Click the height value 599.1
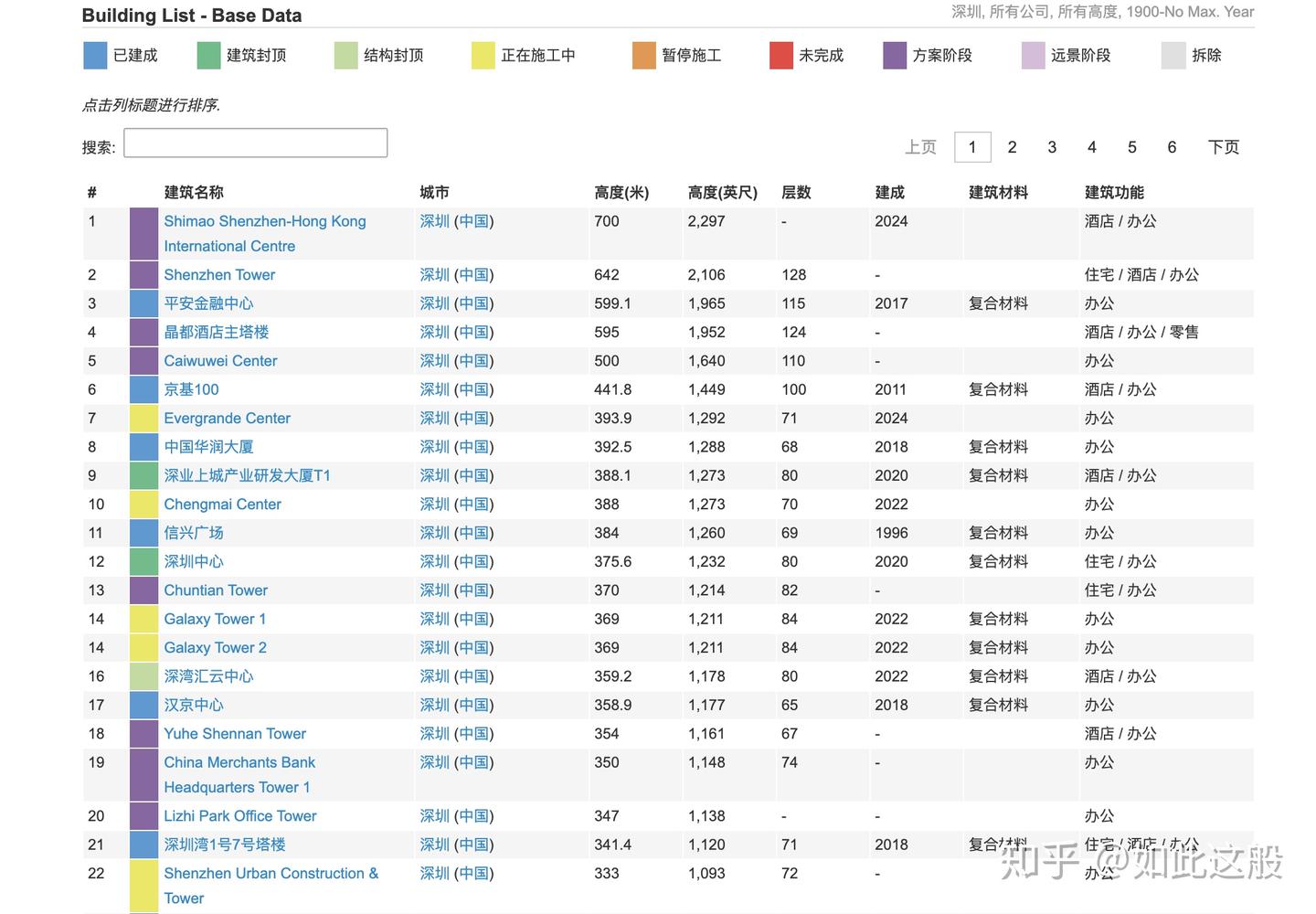The image size is (1316, 914). 612,303
